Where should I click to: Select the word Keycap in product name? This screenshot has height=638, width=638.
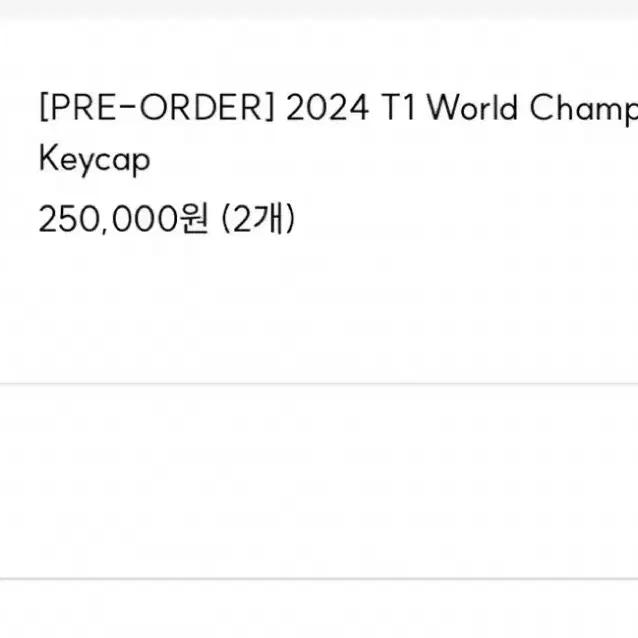coord(94,160)
